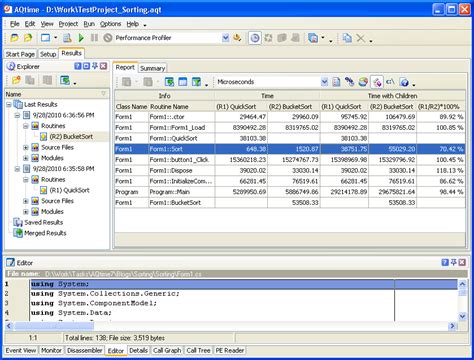Select the (R1) QuickSort result item

click(69, 190)
